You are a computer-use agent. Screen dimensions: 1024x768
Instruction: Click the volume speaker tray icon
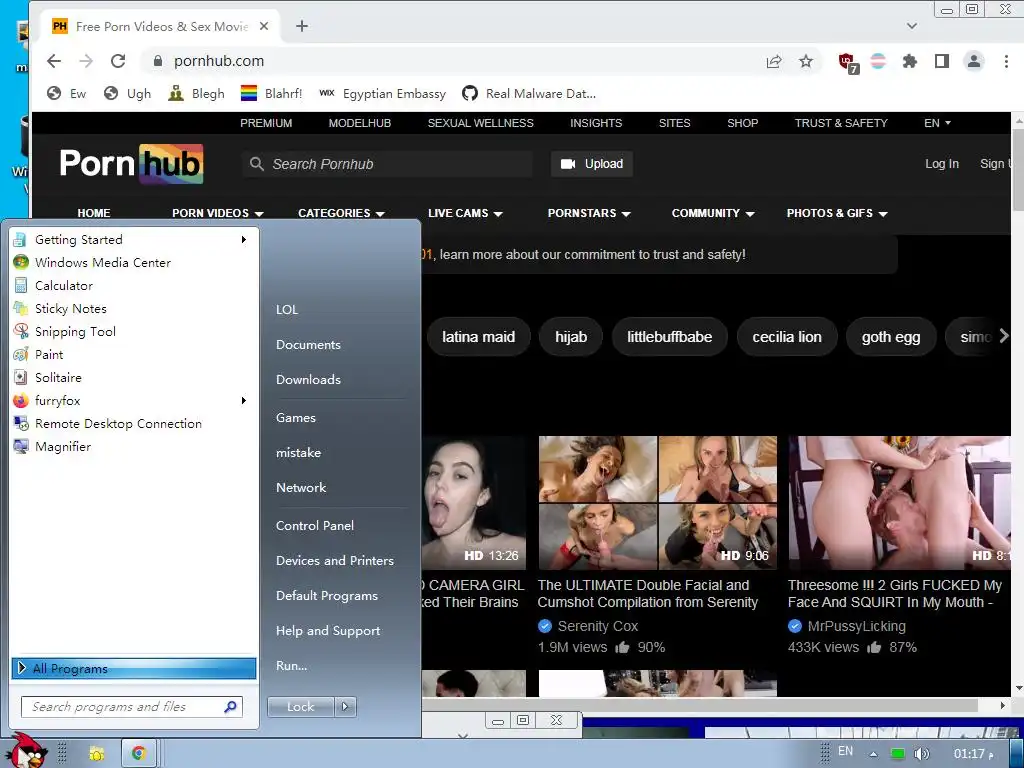point(921,754)
